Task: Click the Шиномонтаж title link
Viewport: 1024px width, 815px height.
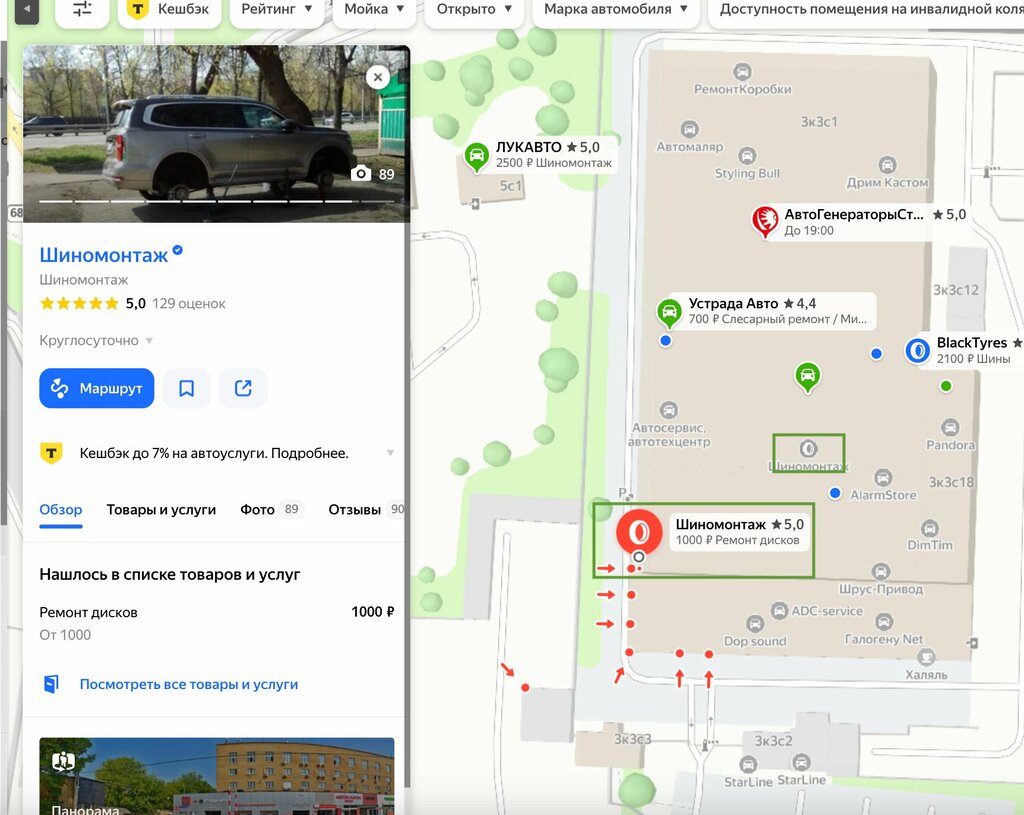Action: point(103,255)
